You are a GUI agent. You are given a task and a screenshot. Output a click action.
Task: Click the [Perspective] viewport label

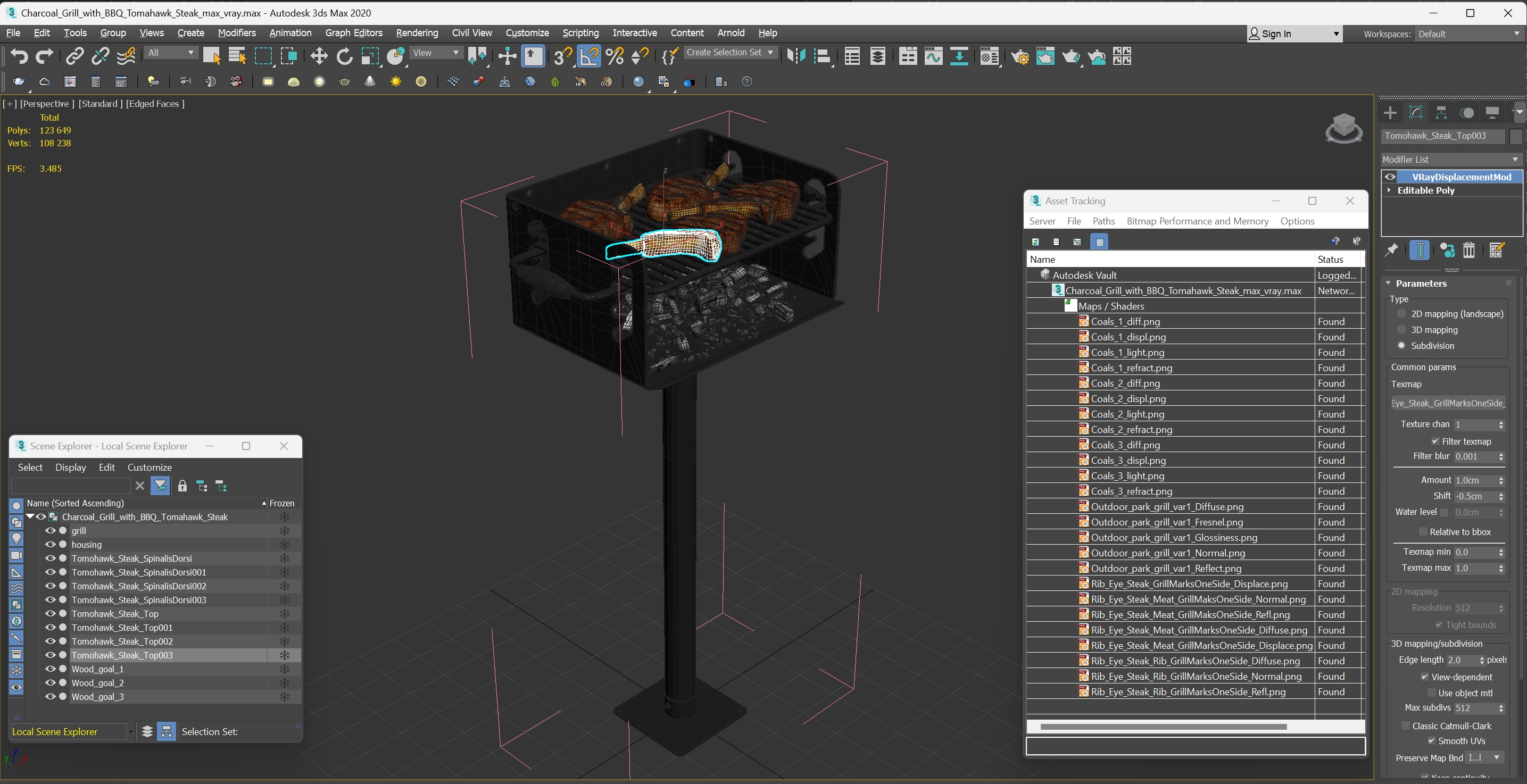47,104
